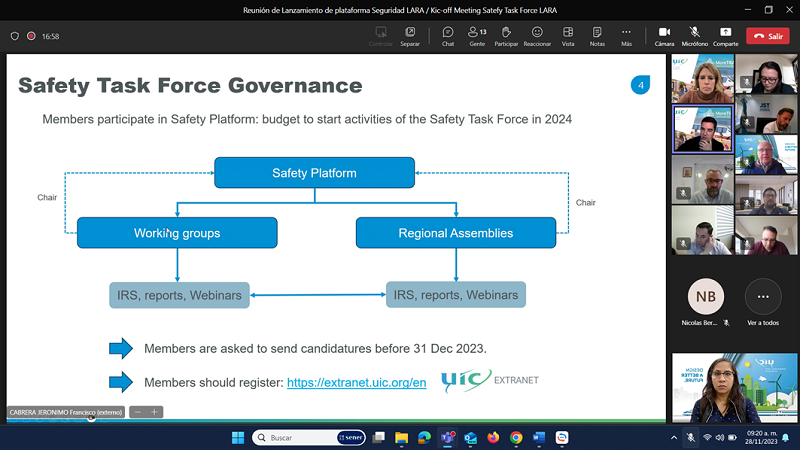
Task: Unmute the Micrófono
Action: pyautogui.click(x=694, y=36)
